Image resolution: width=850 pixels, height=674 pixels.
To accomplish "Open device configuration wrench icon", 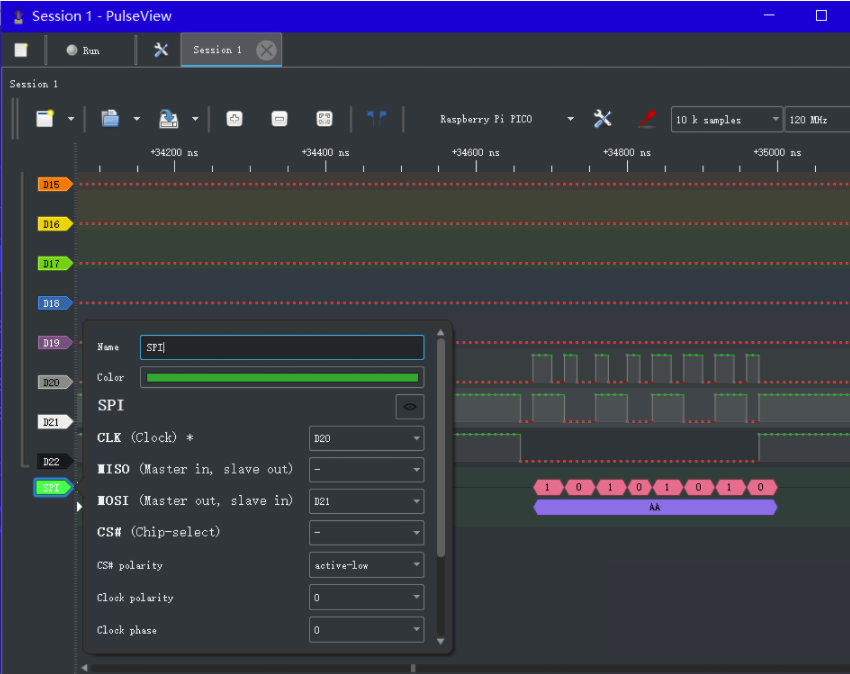I will coord(602,119).
